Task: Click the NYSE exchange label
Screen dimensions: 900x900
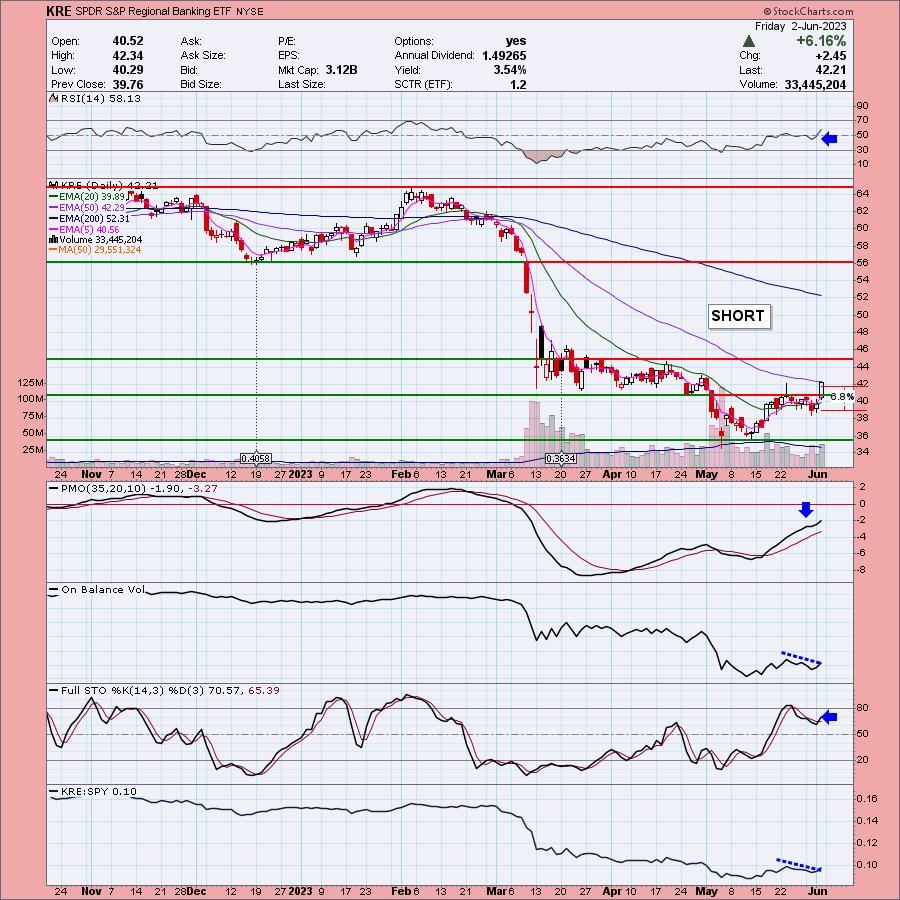Action: coord(250,11)
